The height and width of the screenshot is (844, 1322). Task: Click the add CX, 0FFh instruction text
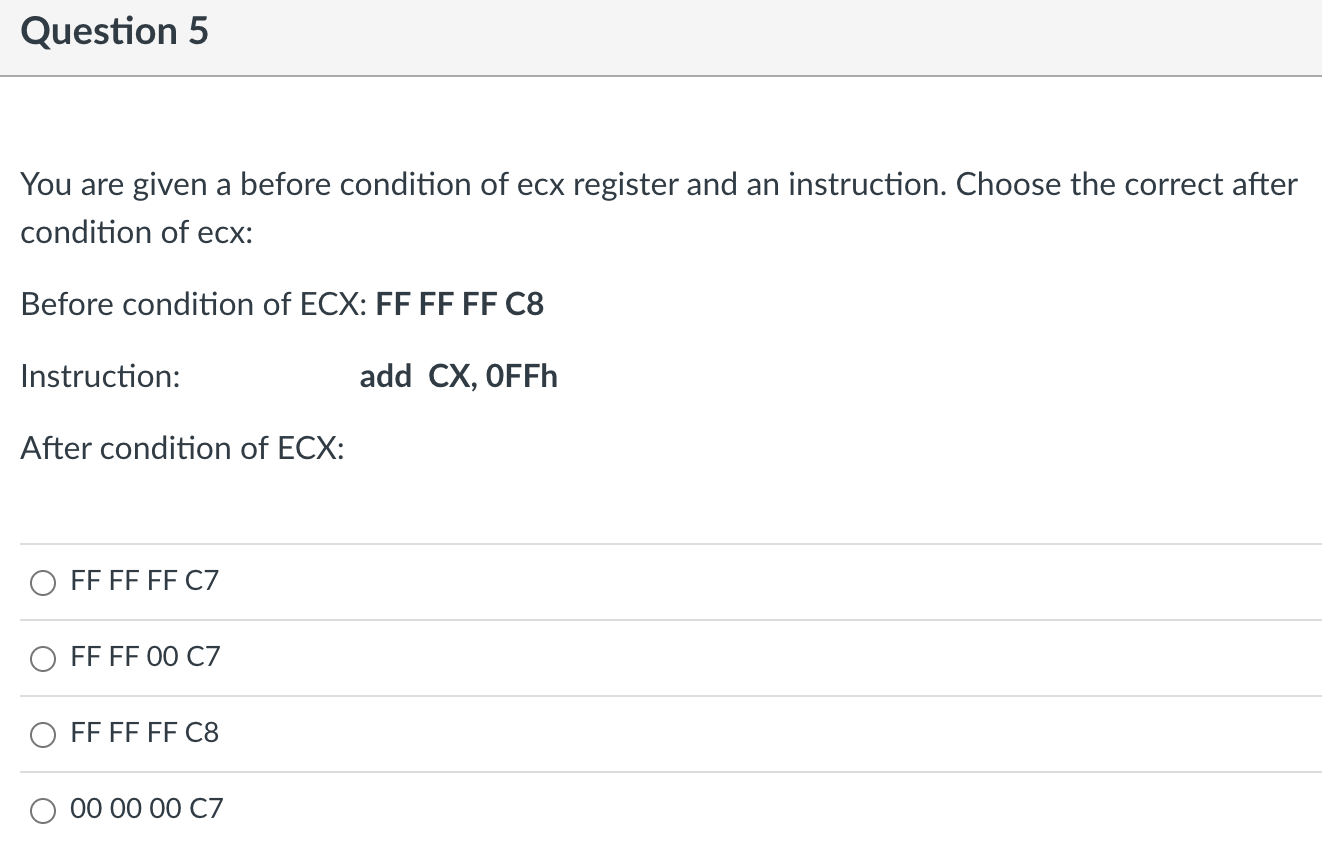(x=459, y=376)
